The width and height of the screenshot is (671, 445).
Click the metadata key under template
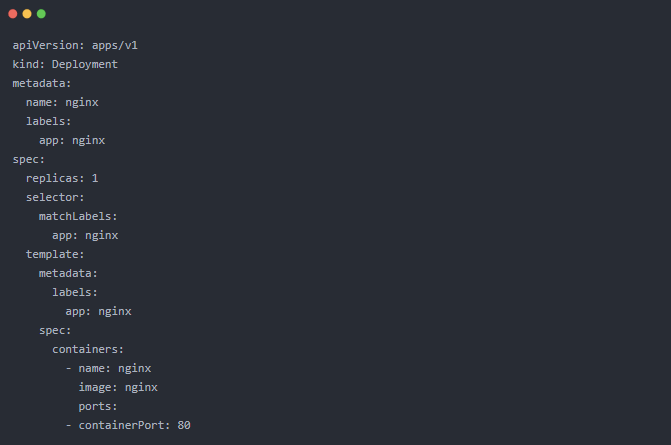pyautogui.click(x=68, y=273)
